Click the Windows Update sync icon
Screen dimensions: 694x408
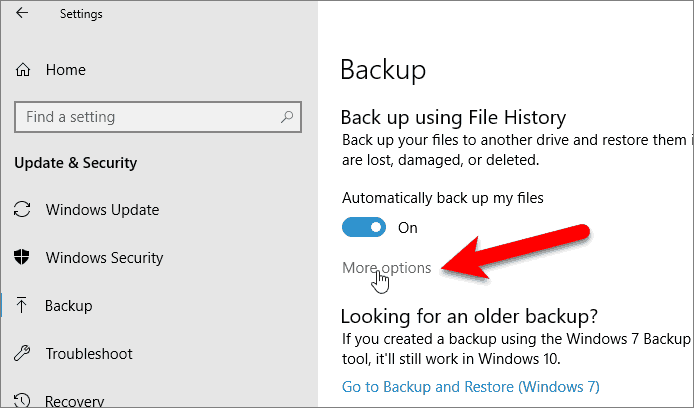(22, 210)
